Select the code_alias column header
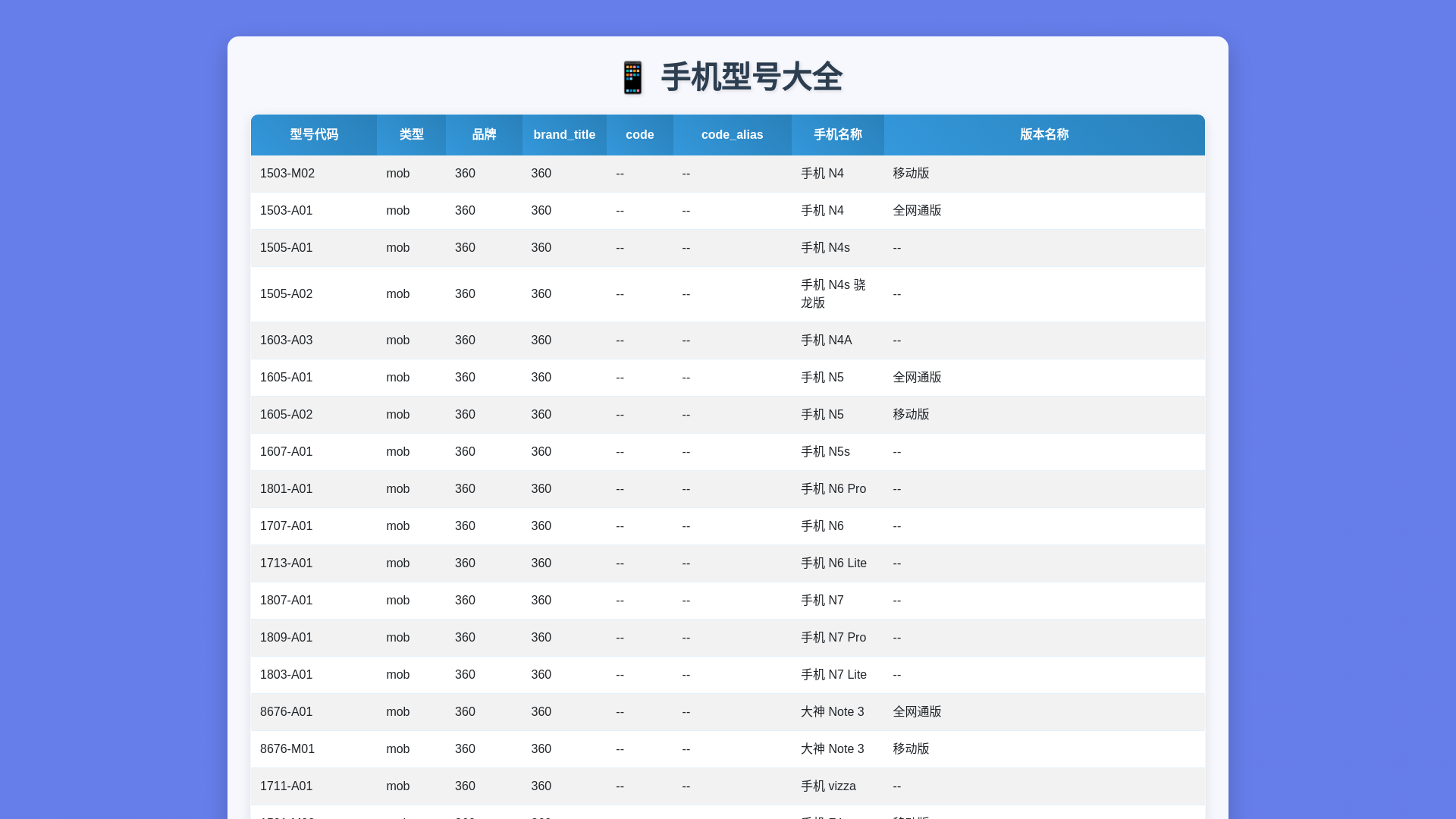The image size is (1456, 819). 733,135
